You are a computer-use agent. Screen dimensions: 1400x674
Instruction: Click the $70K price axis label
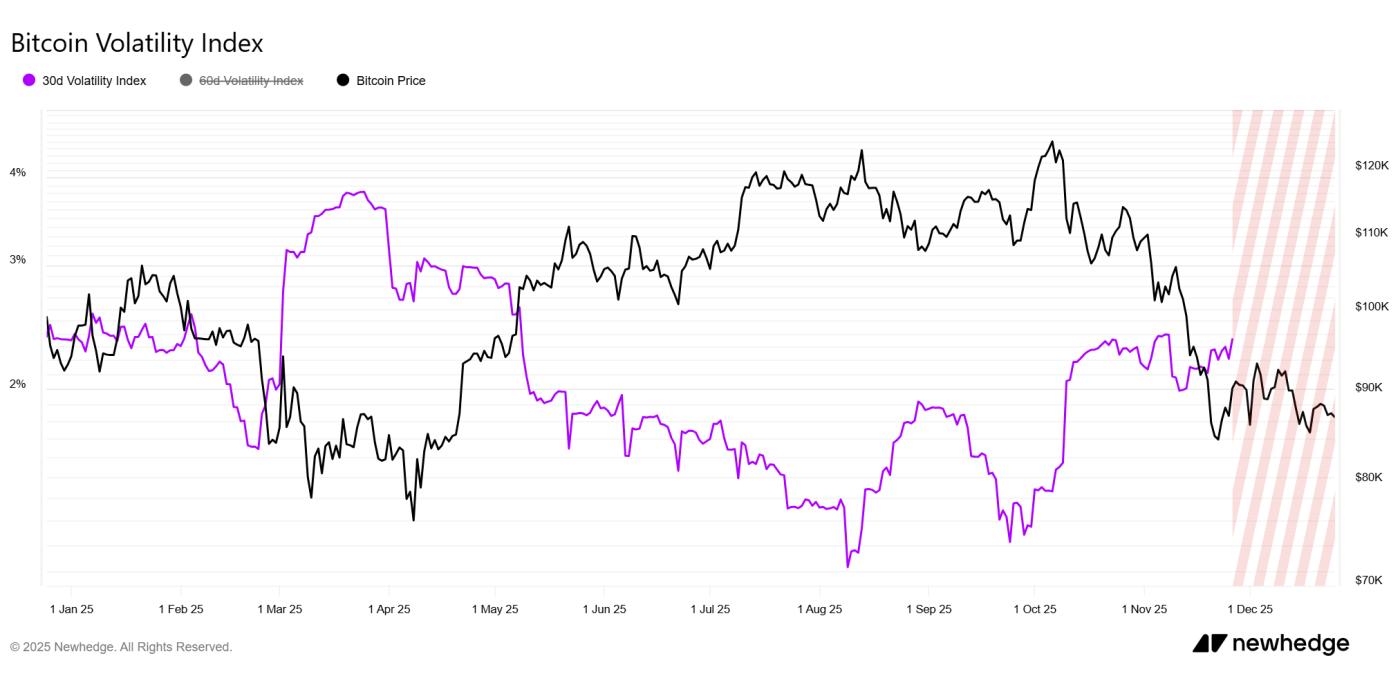click(x=1369, y=580)
